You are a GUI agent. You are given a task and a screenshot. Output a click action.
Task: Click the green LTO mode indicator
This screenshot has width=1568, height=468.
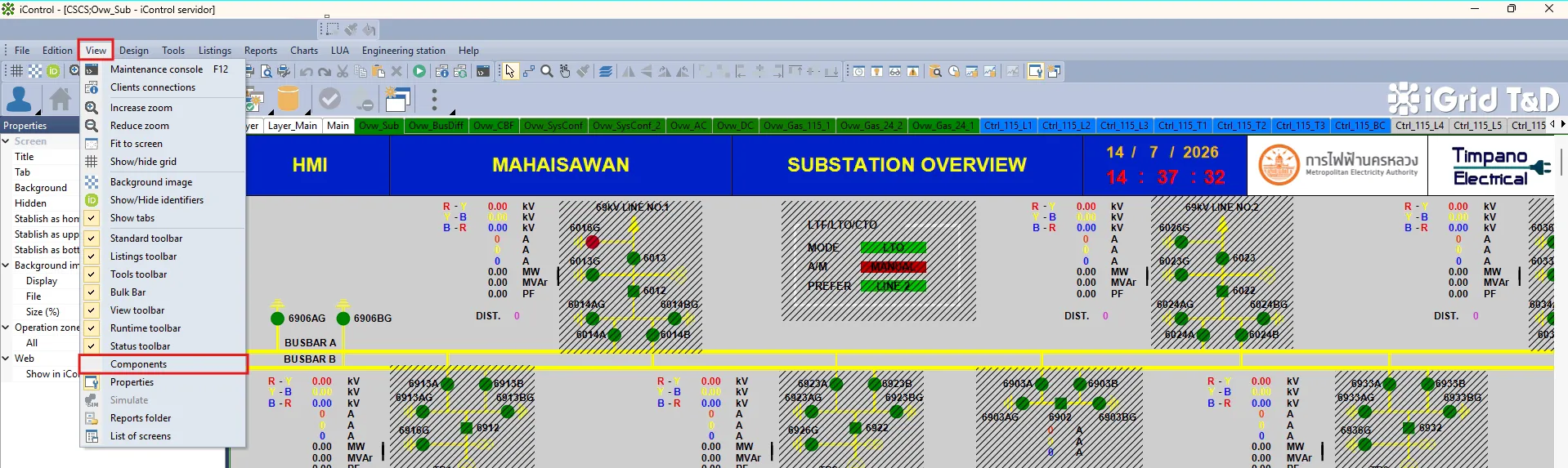(x=894, y=247)
